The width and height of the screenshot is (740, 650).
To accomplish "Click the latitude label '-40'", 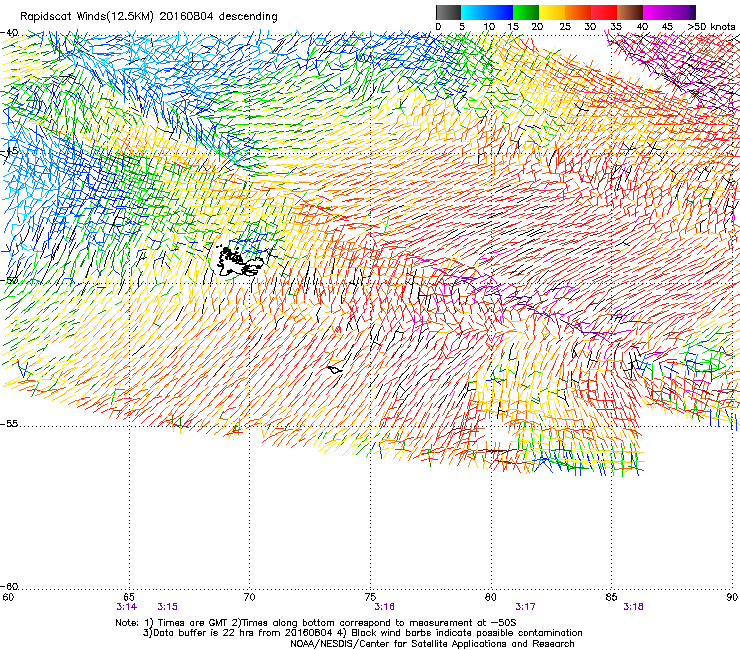I will point(9,33).
